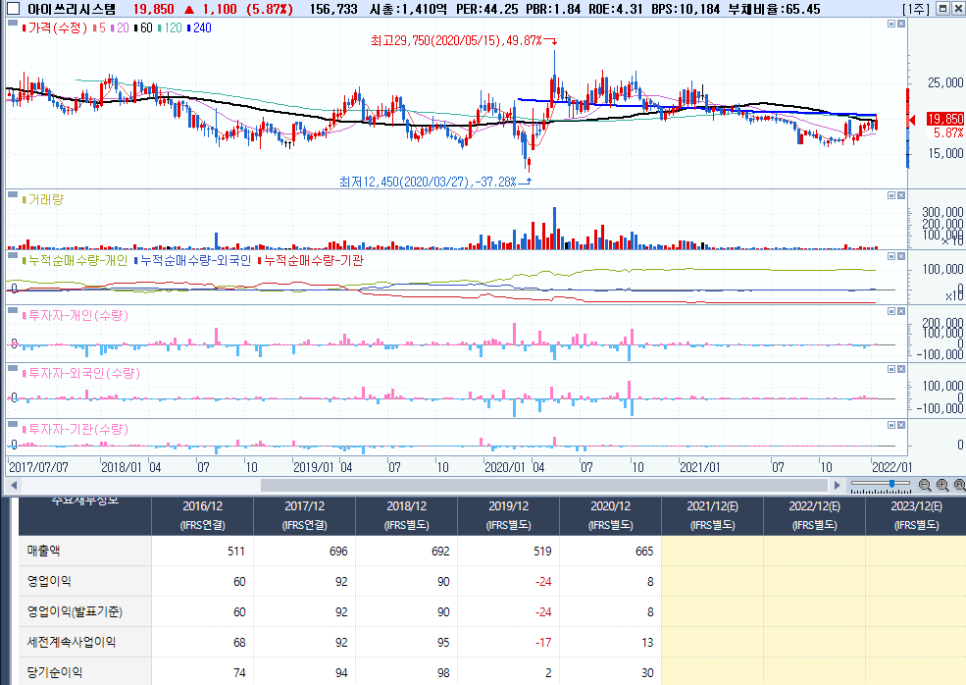Expand the 거래량 panel menu handle
Viewport: 966px width, 685px height.
coord(12,194)
